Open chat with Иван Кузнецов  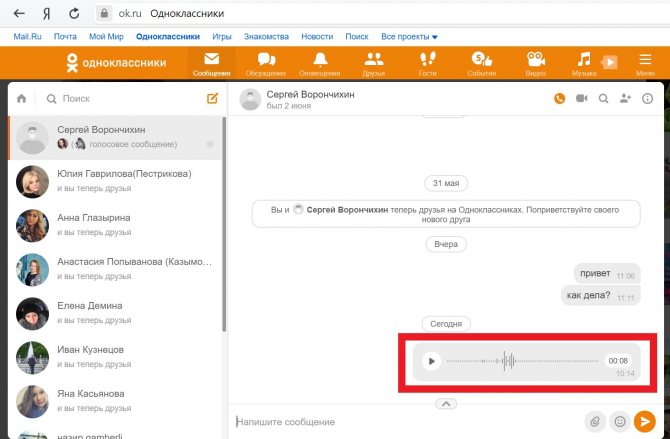(115, 358)
